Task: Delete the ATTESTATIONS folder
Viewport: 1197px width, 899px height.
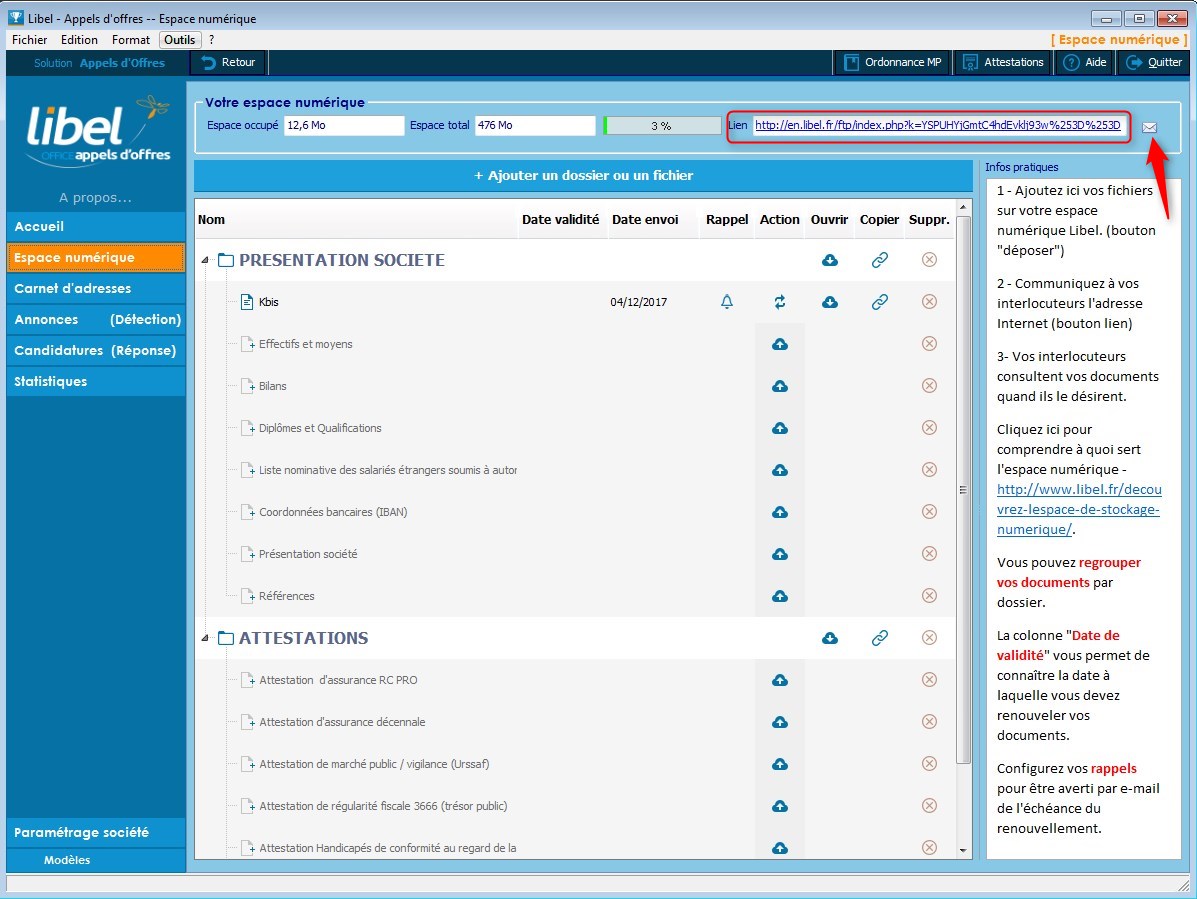Action: pos(929,638)
